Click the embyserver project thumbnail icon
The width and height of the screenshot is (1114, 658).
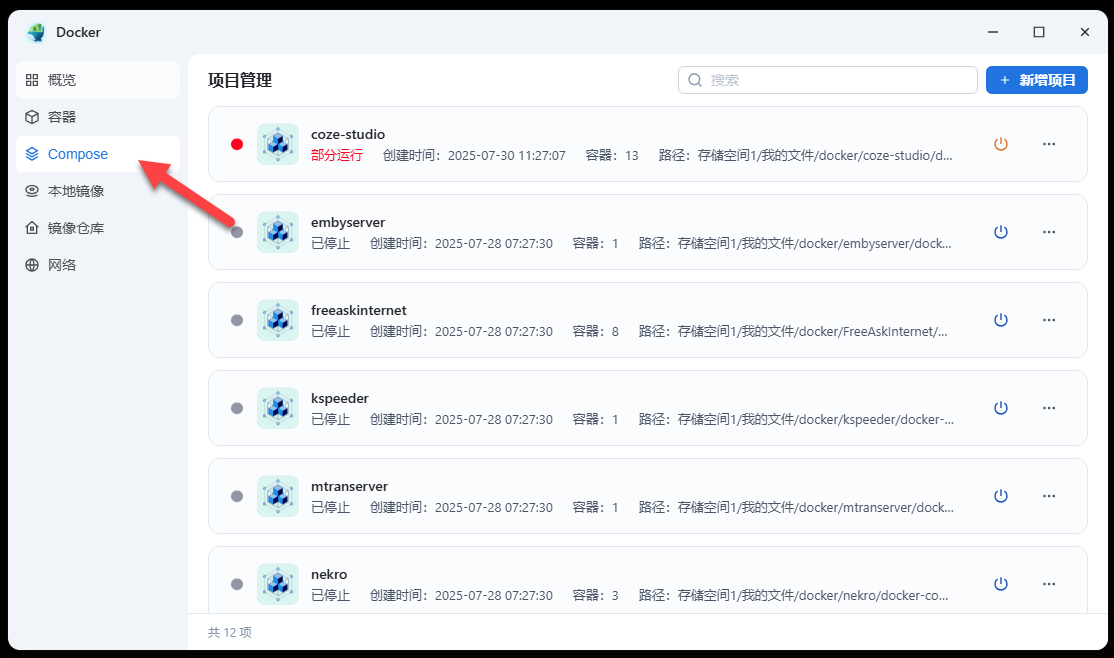pos(277,231)
